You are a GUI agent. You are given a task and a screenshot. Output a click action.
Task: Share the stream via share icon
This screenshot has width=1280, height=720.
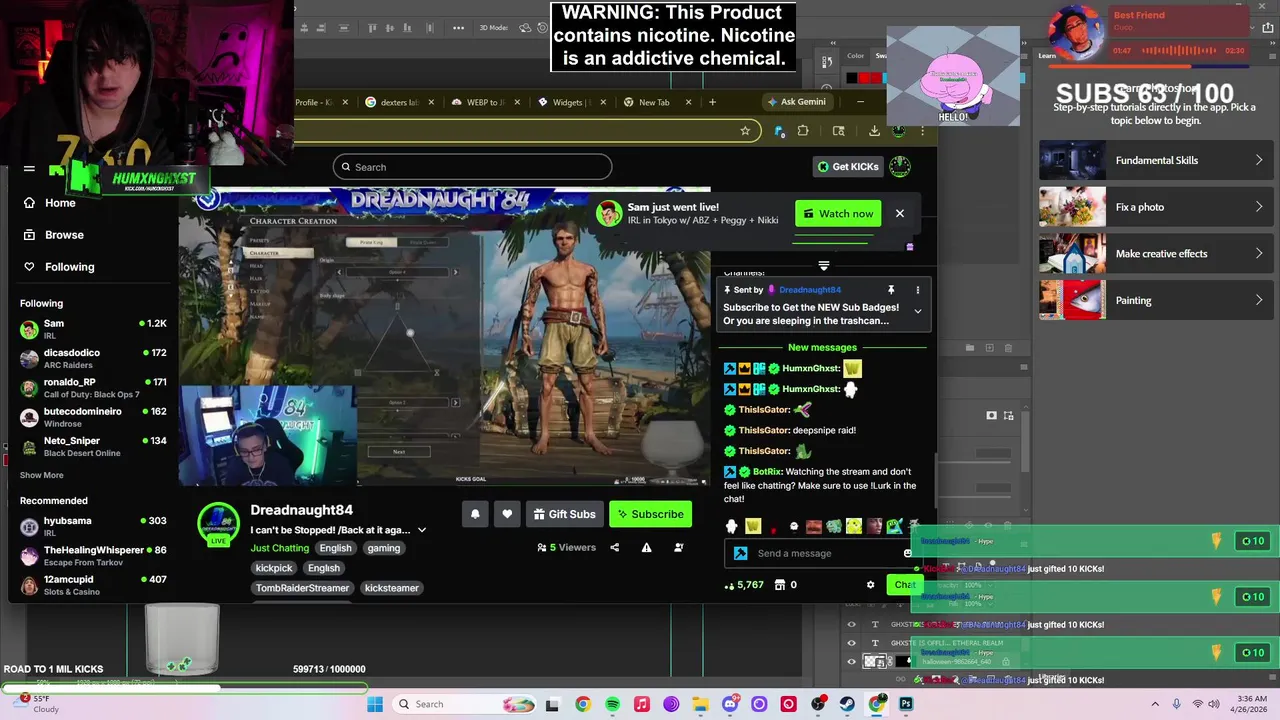coord(614,547)
